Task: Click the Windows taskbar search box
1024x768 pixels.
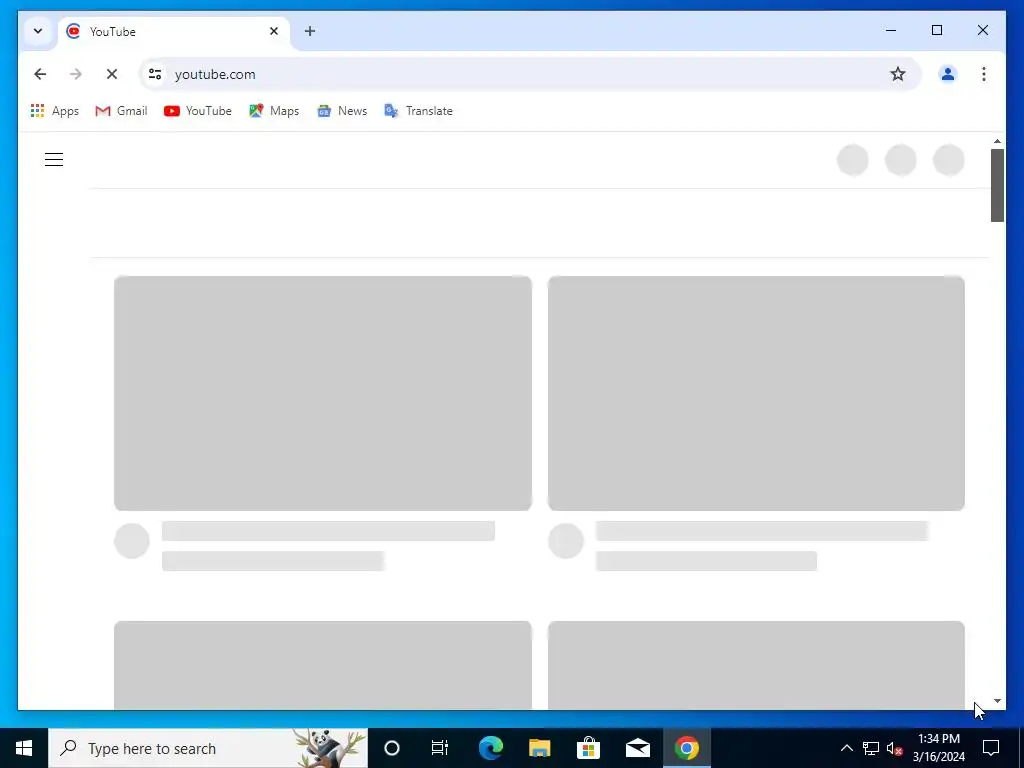Action: click(208, 748)
